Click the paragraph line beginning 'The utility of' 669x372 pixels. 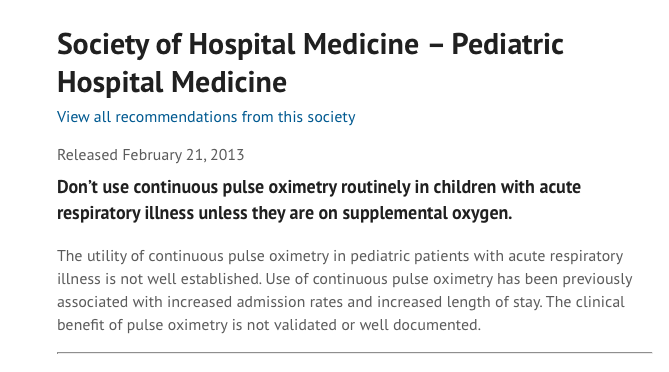[340, 256]
